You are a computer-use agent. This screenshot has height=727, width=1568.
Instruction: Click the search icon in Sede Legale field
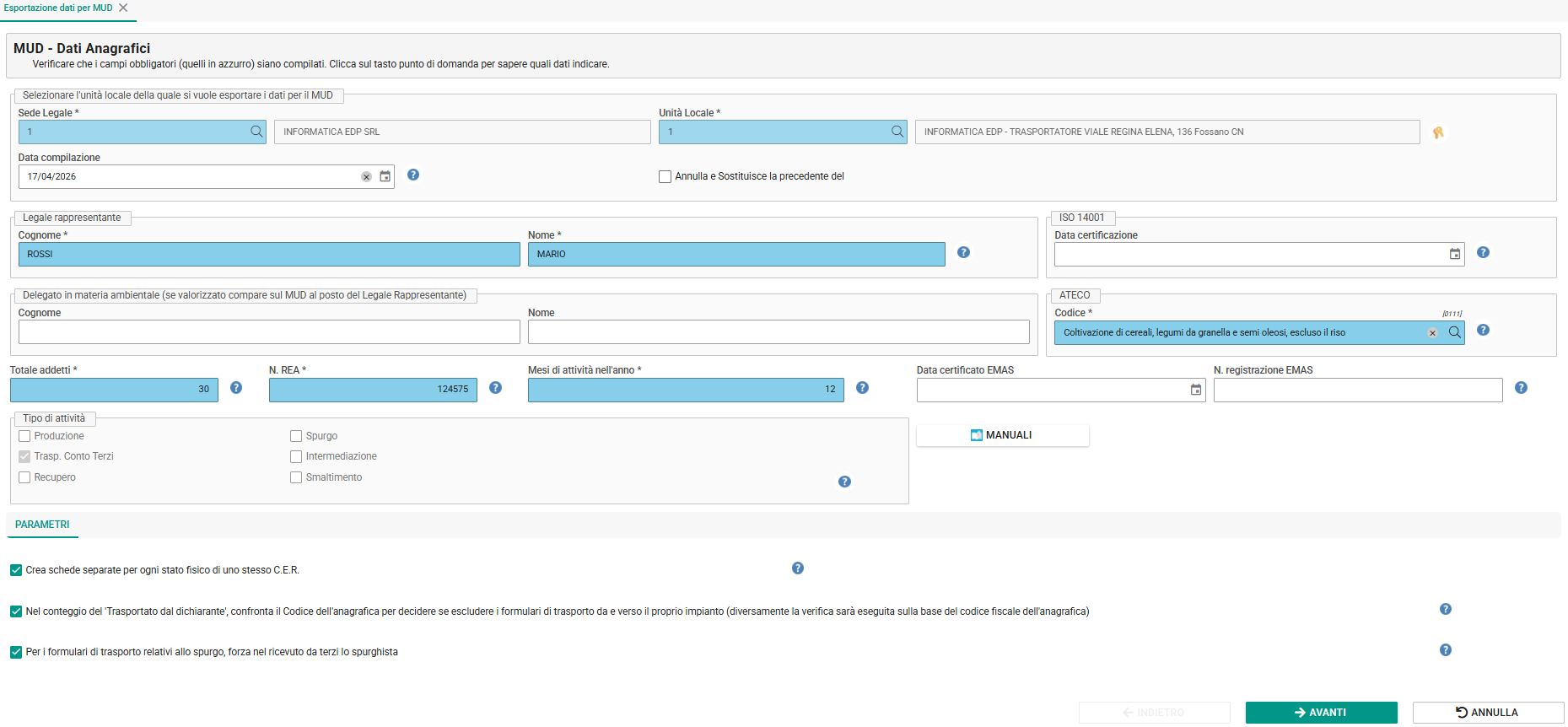[x=256, y=132]
